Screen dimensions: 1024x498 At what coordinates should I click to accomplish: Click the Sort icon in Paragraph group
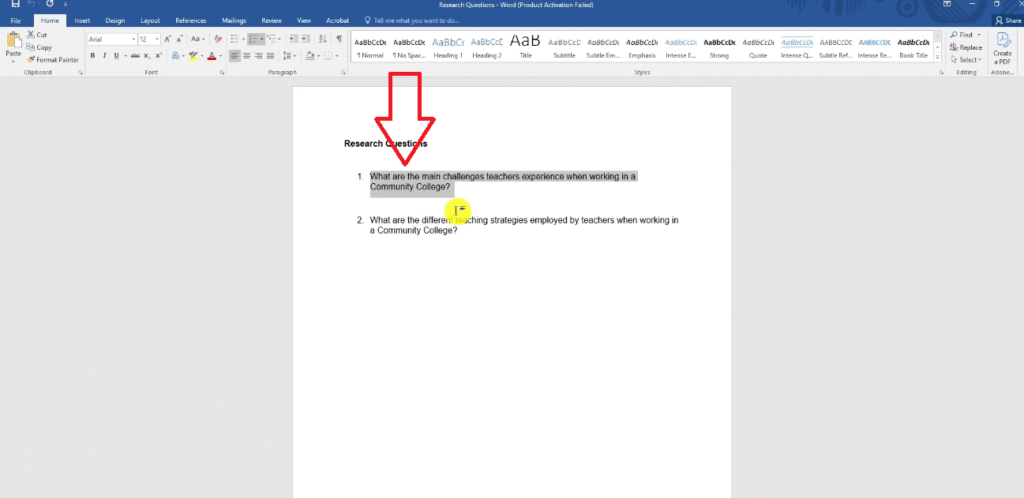point(323,39)
